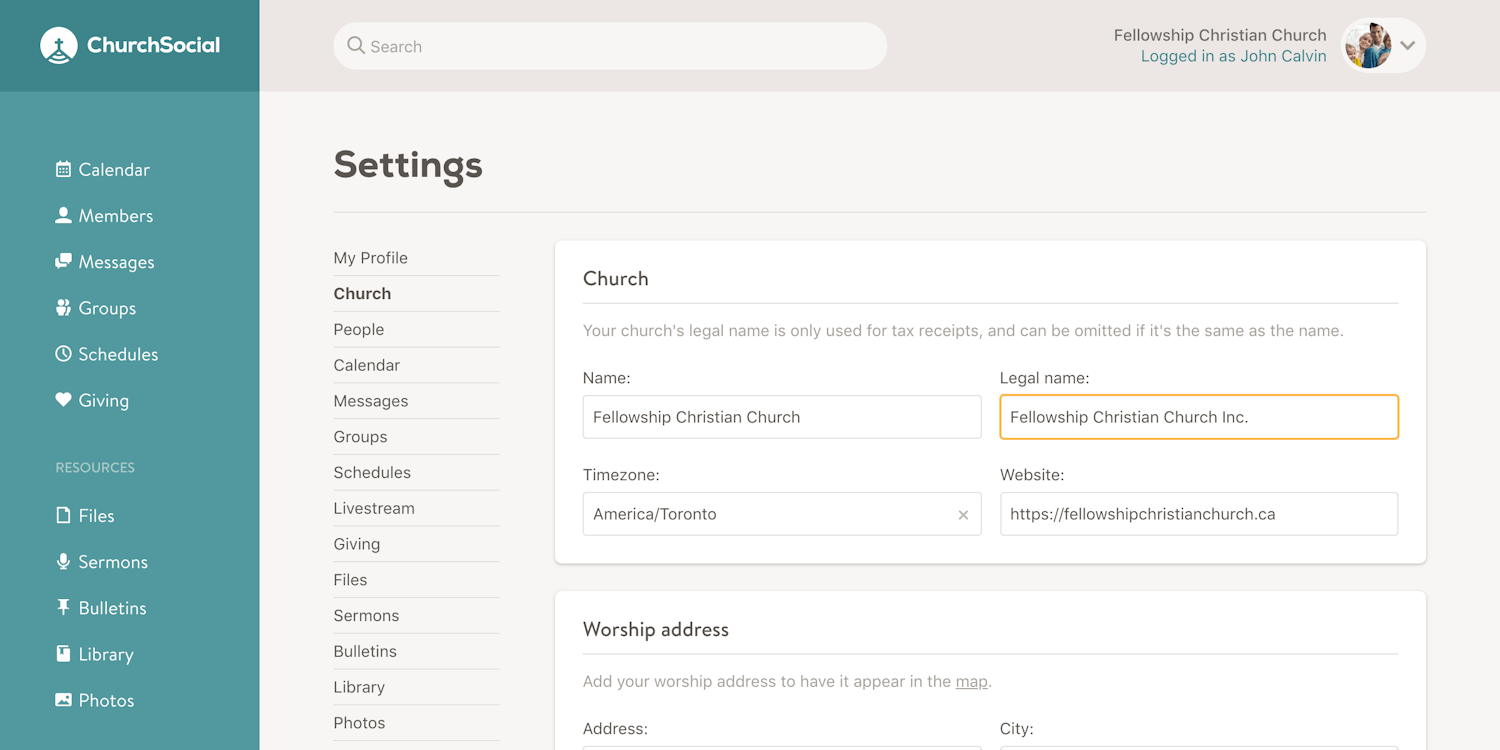Open Calendar from the sidebar icon
Screen dimensions: 1500x750
click(x=63, y=170)
